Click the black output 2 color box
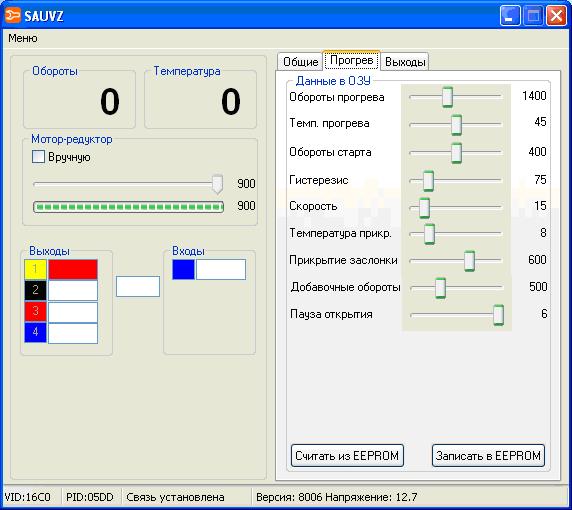The image size is (572, 510). [x=35, y=290]
